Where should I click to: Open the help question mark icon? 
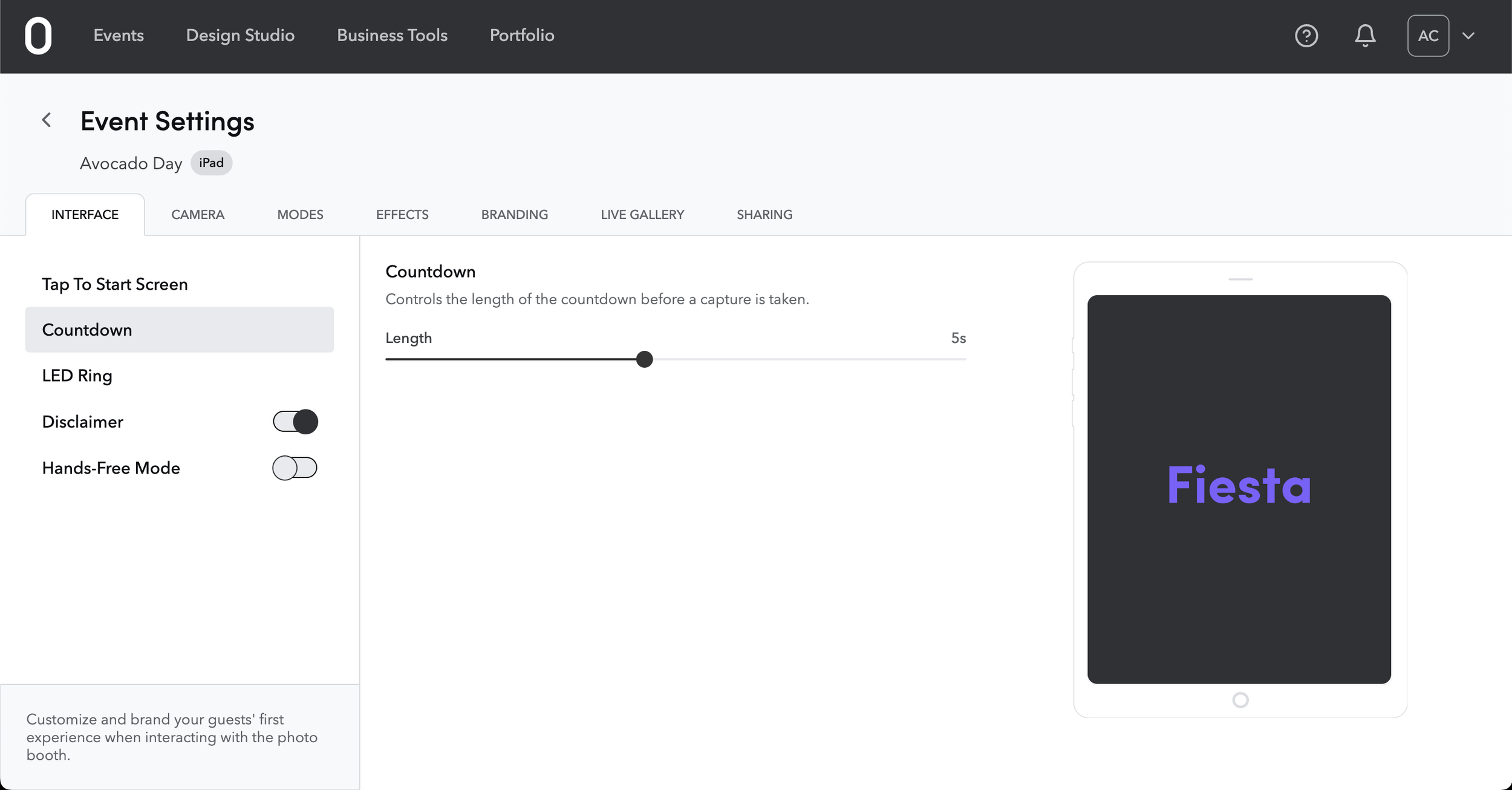(x=1306, y=36)
